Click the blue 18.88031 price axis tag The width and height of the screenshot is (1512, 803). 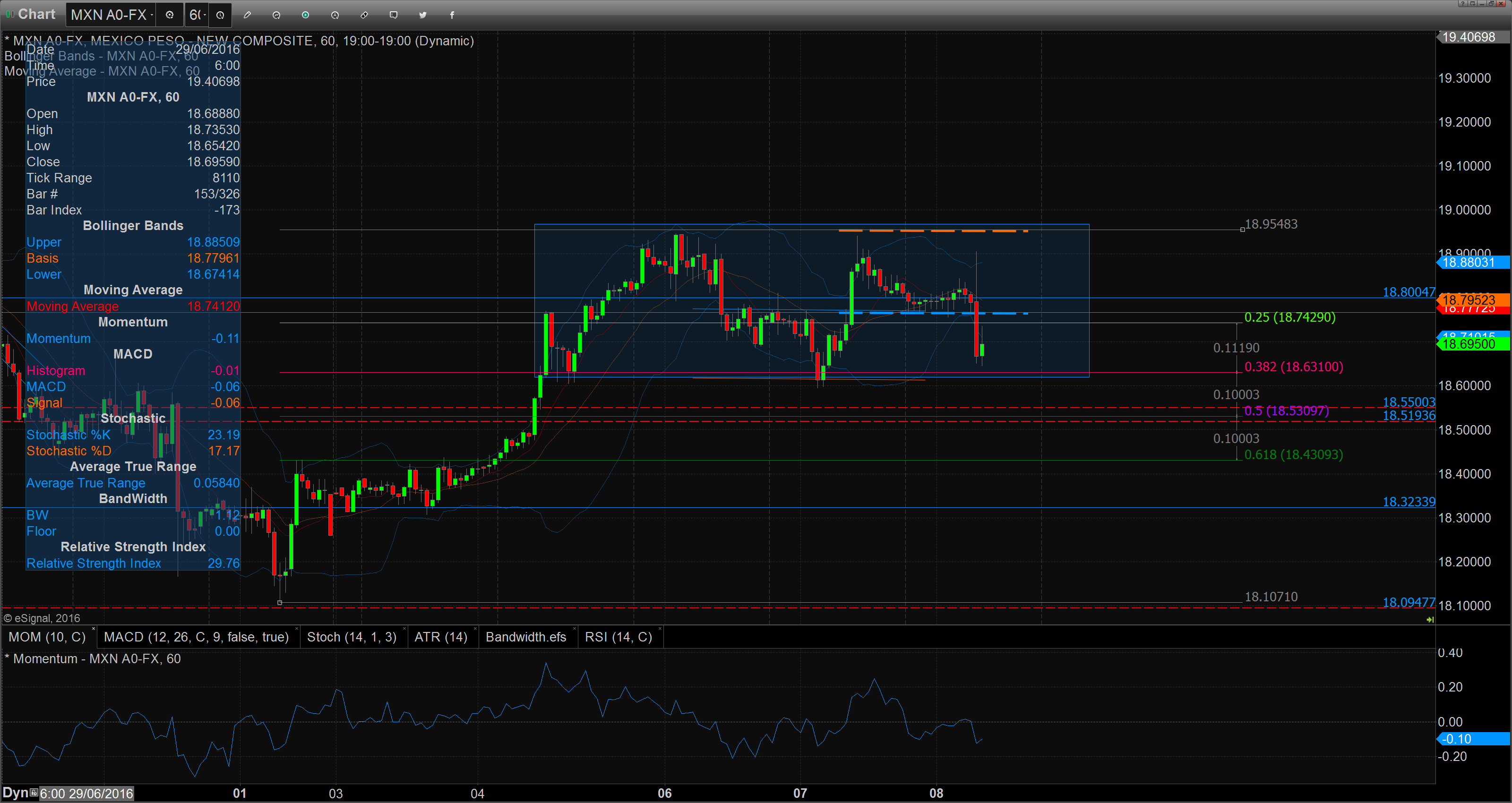(x=1473, y=262)
